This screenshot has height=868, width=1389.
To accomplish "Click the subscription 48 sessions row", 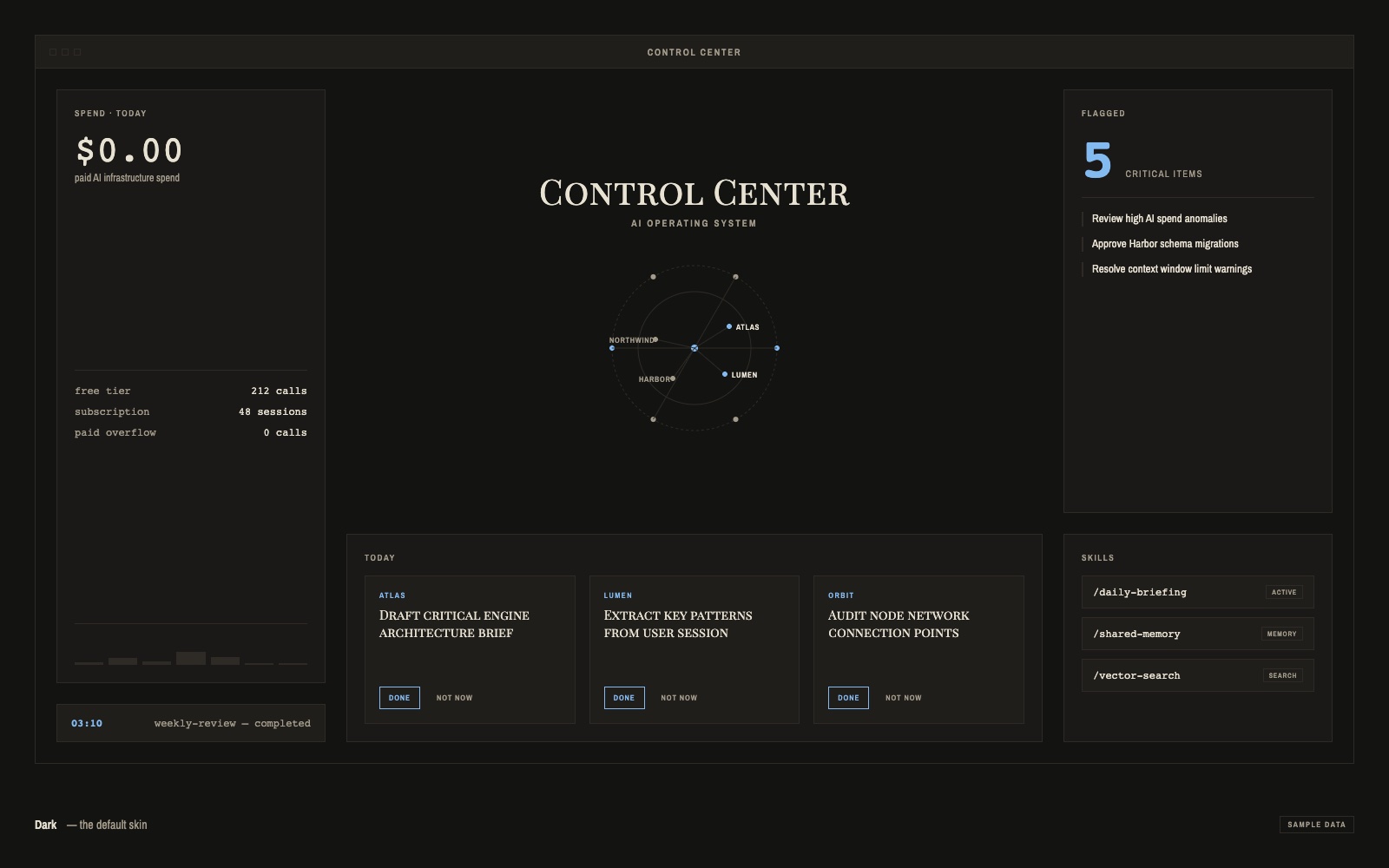I will tap(191, 411).
